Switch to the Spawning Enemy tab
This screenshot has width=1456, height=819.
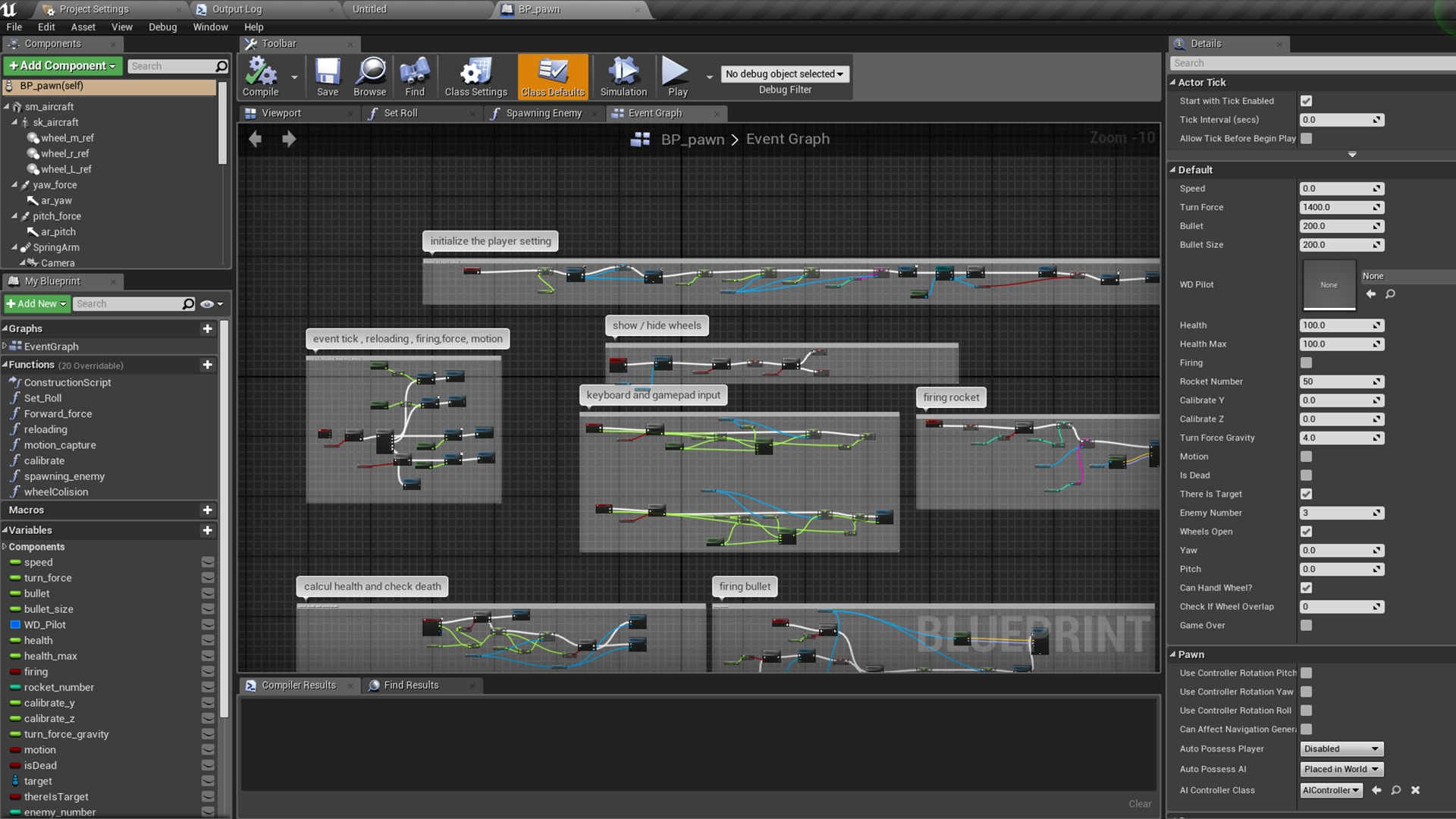click(x=542, y=113)
